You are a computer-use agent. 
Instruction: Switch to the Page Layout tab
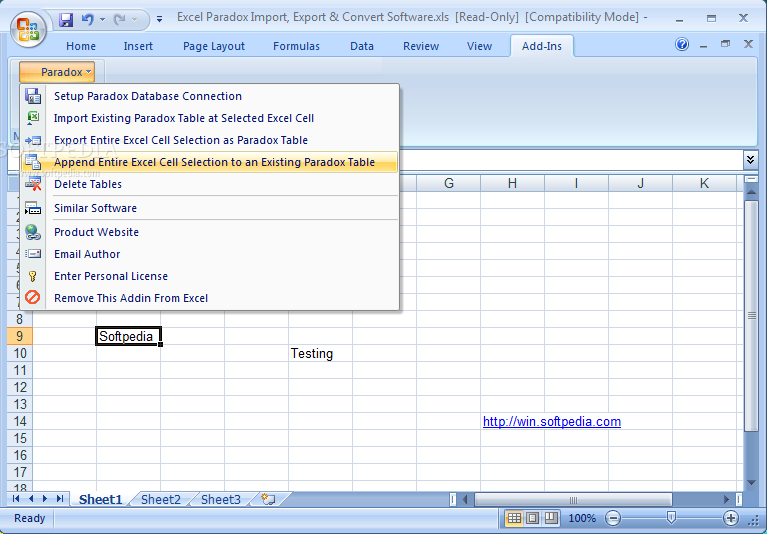(x=214, y=46)
